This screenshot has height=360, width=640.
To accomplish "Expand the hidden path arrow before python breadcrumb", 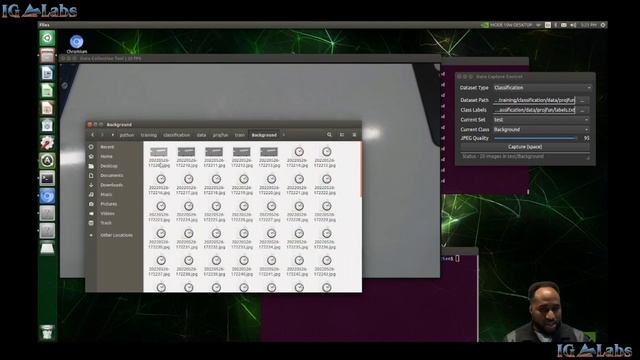I will [113, 135].
